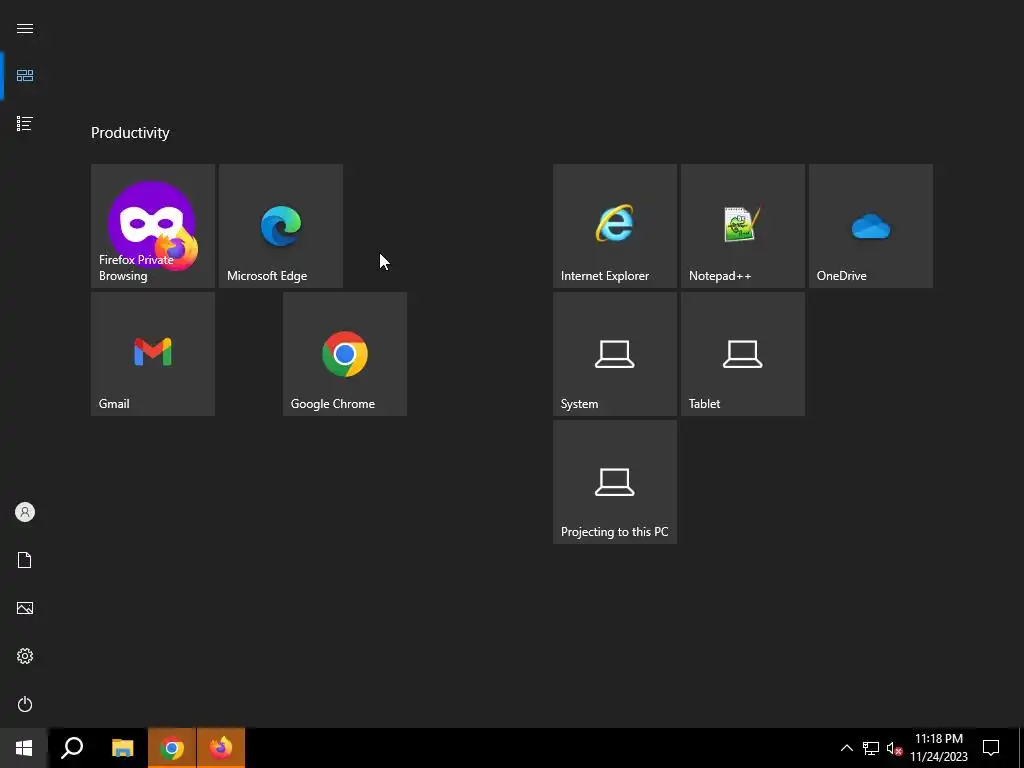
Task: Open the Firefox Private Browsing tile
Action: tap(153, 225)
